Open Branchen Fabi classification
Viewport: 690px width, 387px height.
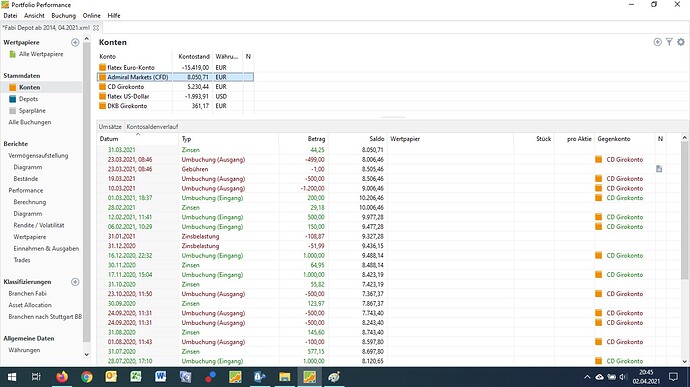point(27,294)
